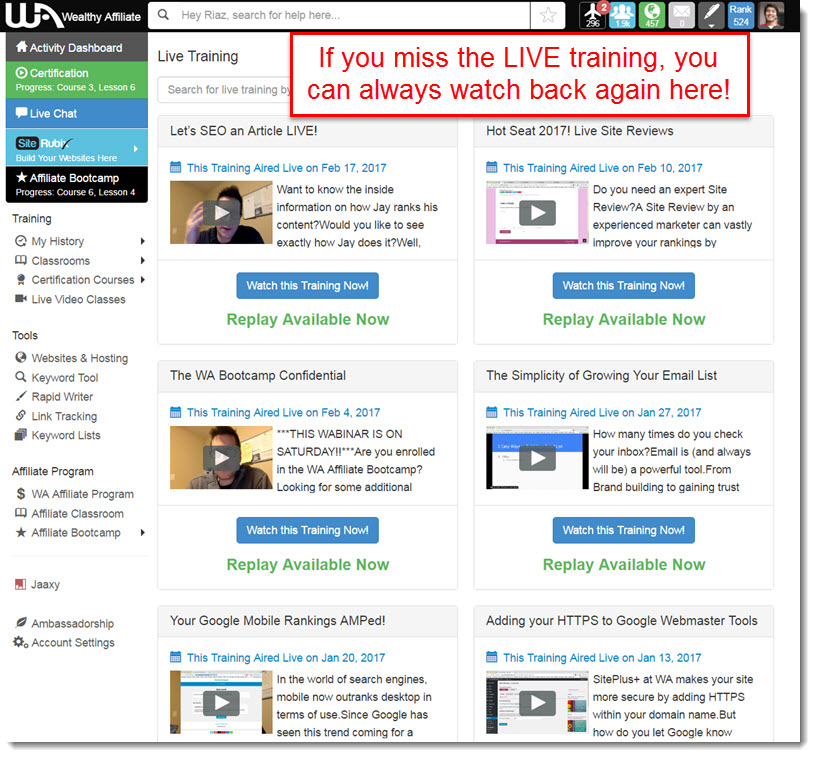Image resolution: width=815 pixels, height=757 pixels.
Task: Play the HTTPS Google Webmaster Tools thumbnail
Action: 537,702
